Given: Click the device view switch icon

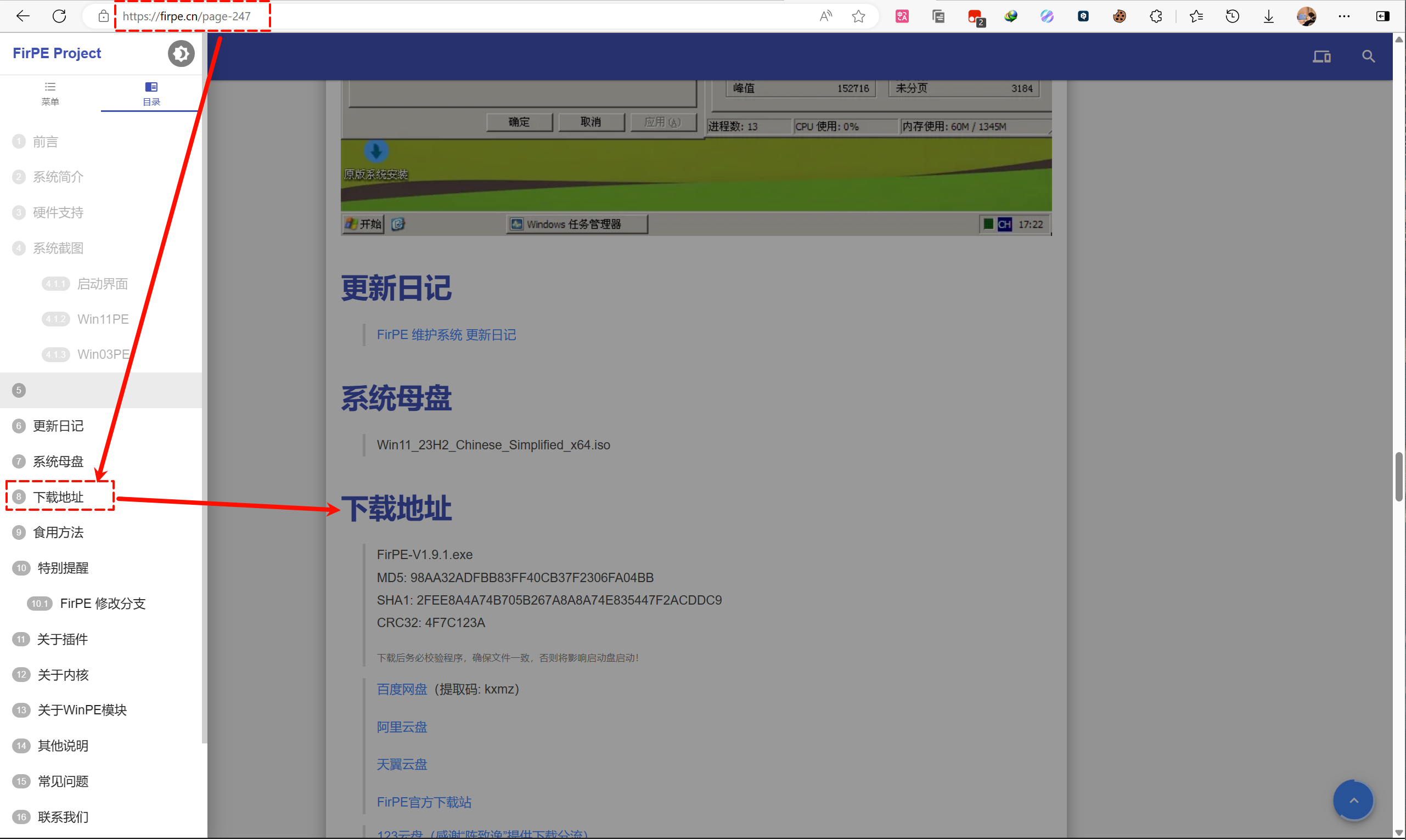Looking at the screenshot, I should [1321, 56].
